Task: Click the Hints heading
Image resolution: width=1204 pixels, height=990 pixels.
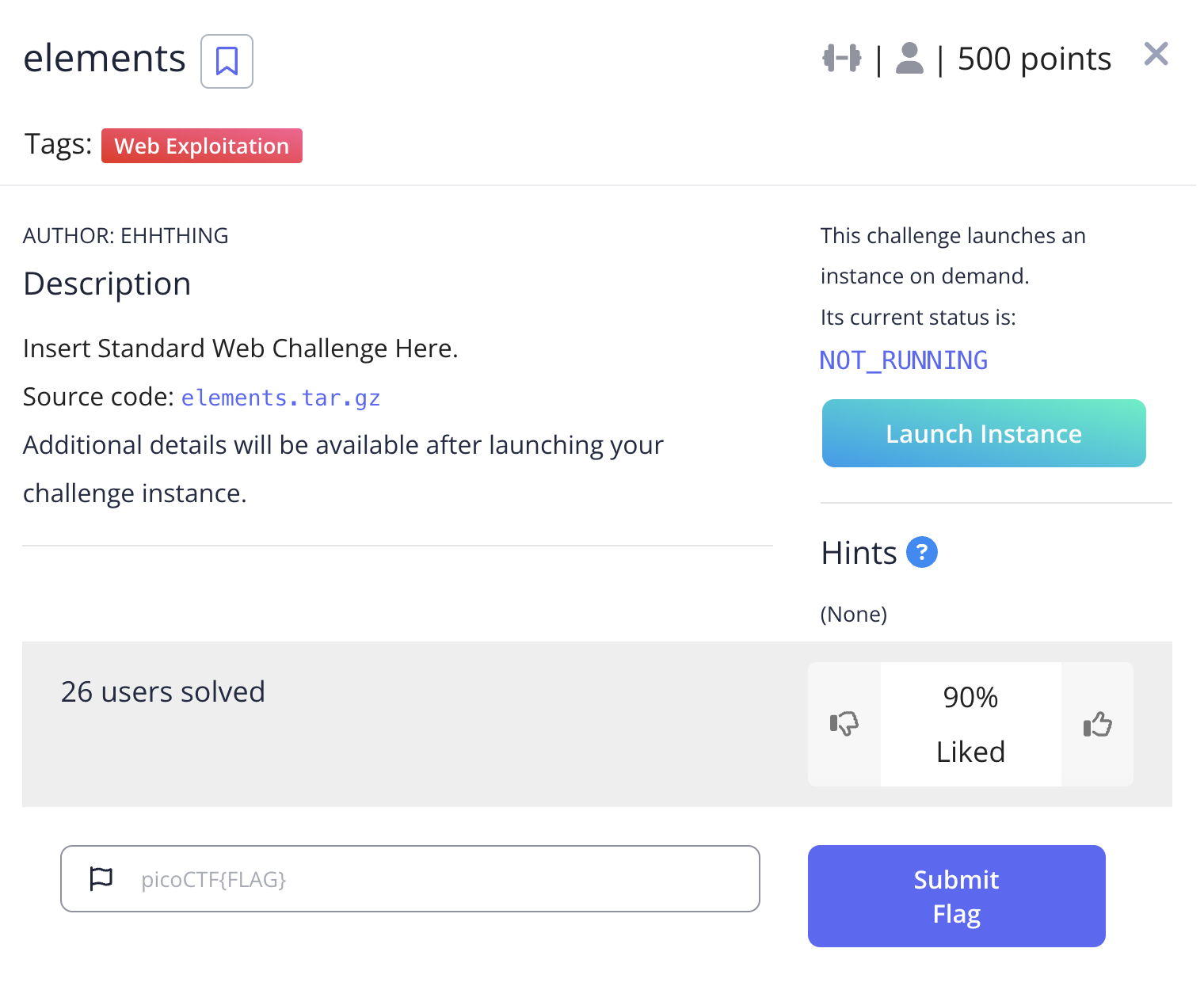Action: [859, 553]
